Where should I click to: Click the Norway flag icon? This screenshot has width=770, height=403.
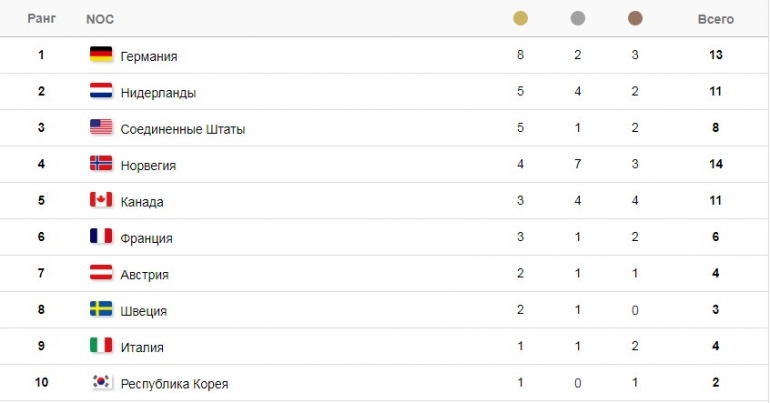pyautogui.click(x=101, y=163)
